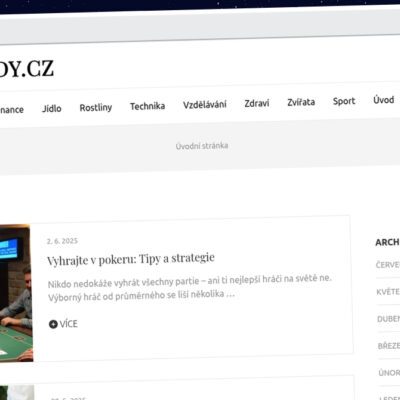Click the partially visible finance menu item
400x400 pixels.
(12, 110)
